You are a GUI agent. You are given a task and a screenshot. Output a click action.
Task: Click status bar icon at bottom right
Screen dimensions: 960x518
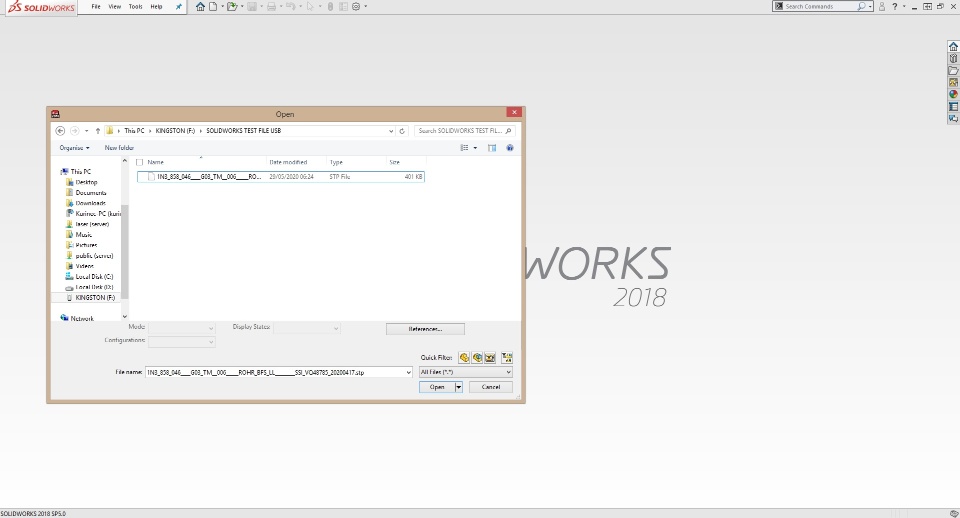953,514
